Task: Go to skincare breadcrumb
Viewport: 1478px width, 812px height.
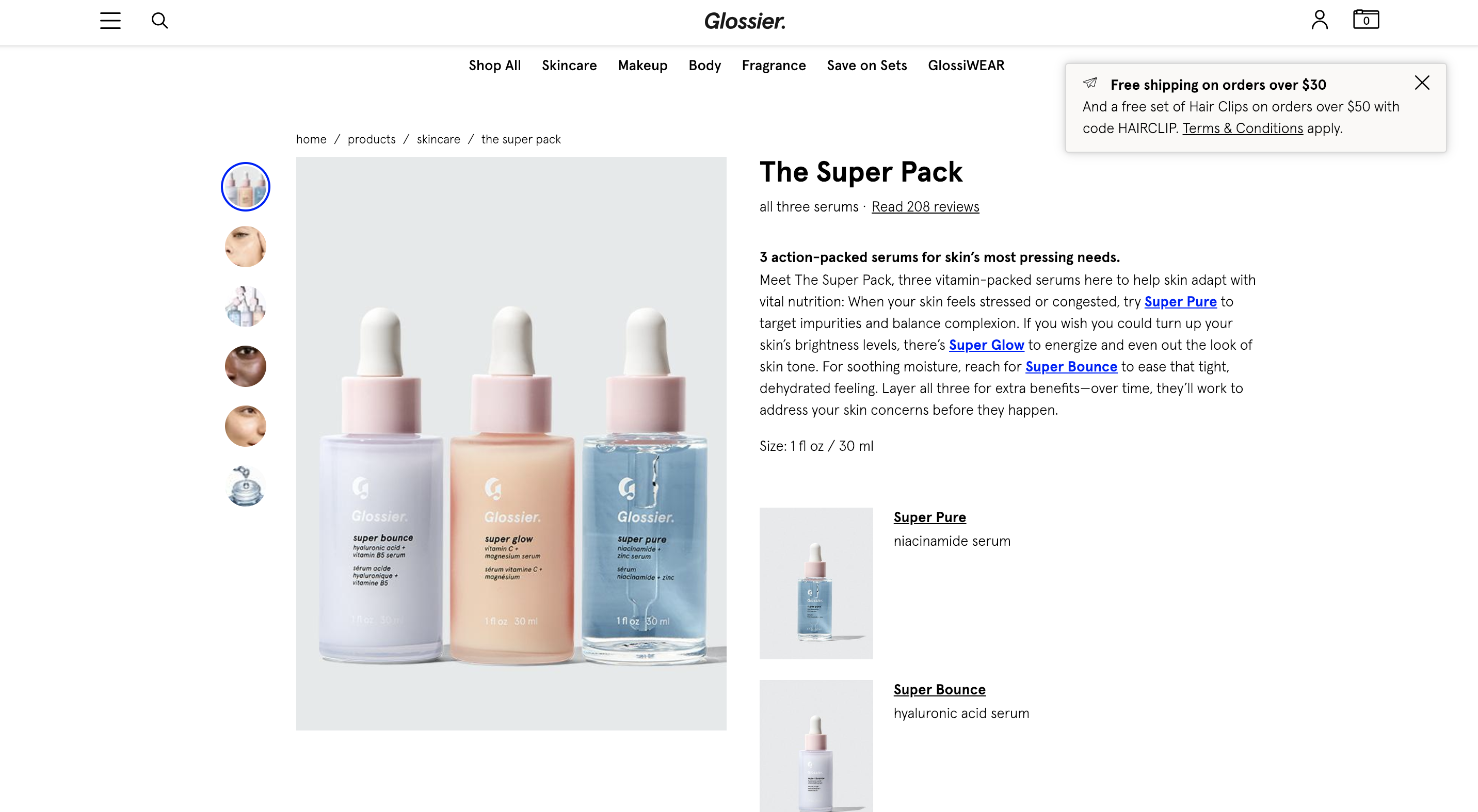Action: click(438, 139)
